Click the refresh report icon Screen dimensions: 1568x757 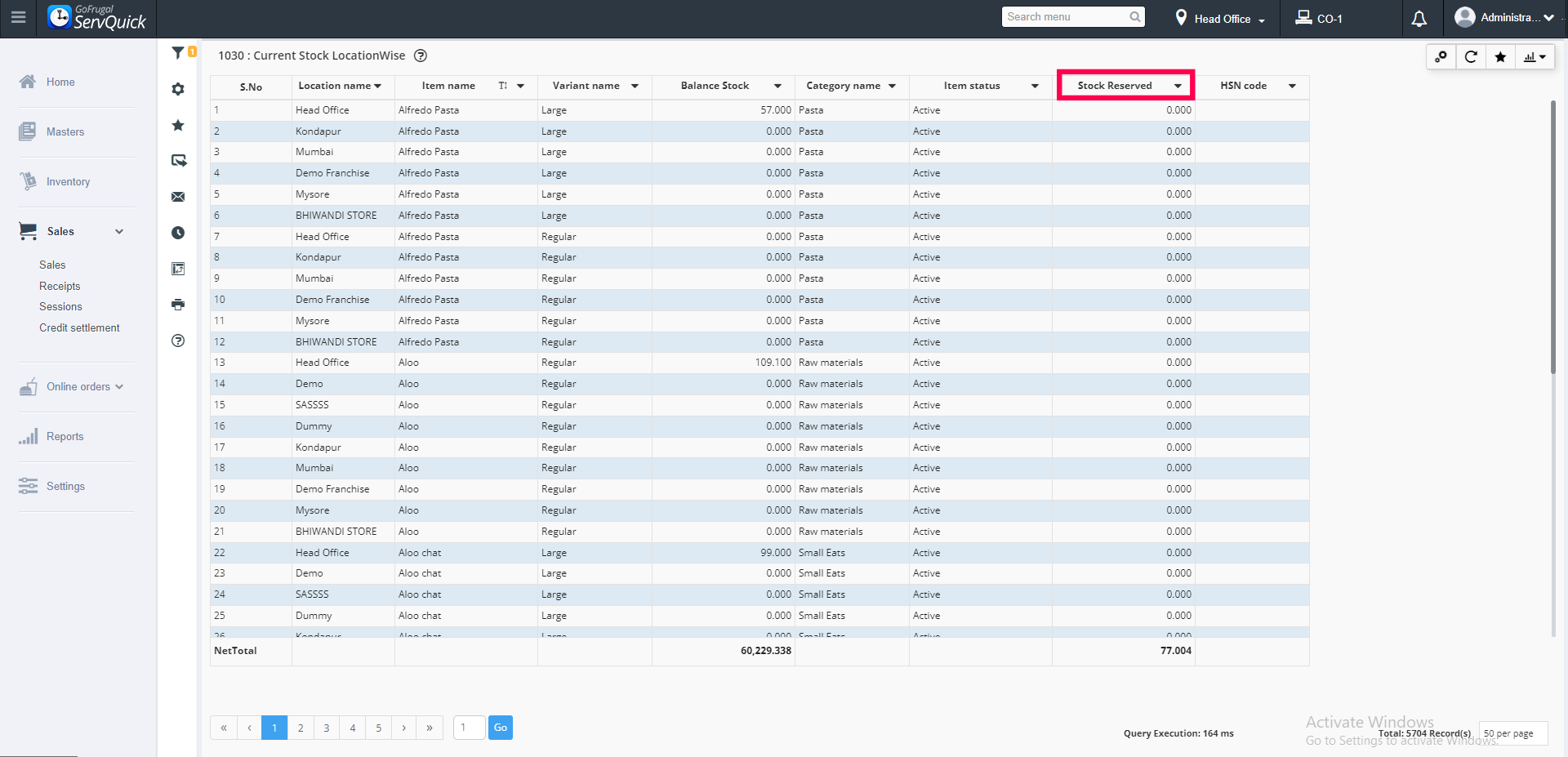tap(1471, 57)
